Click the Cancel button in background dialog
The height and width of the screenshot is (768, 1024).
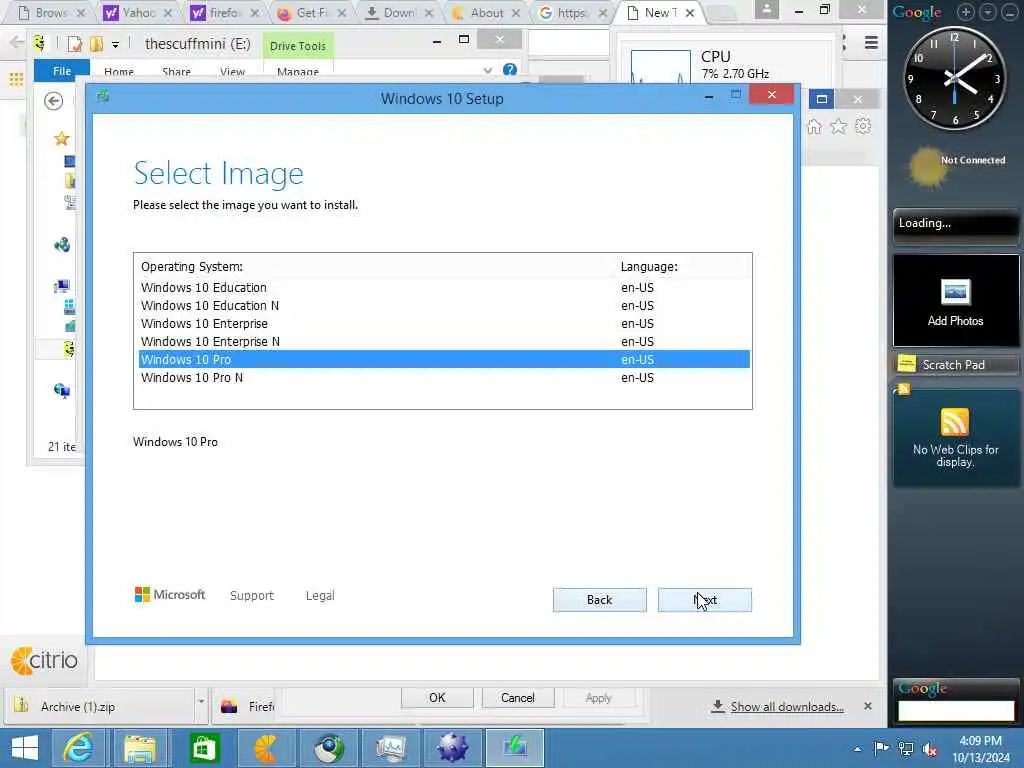point(518,697)
